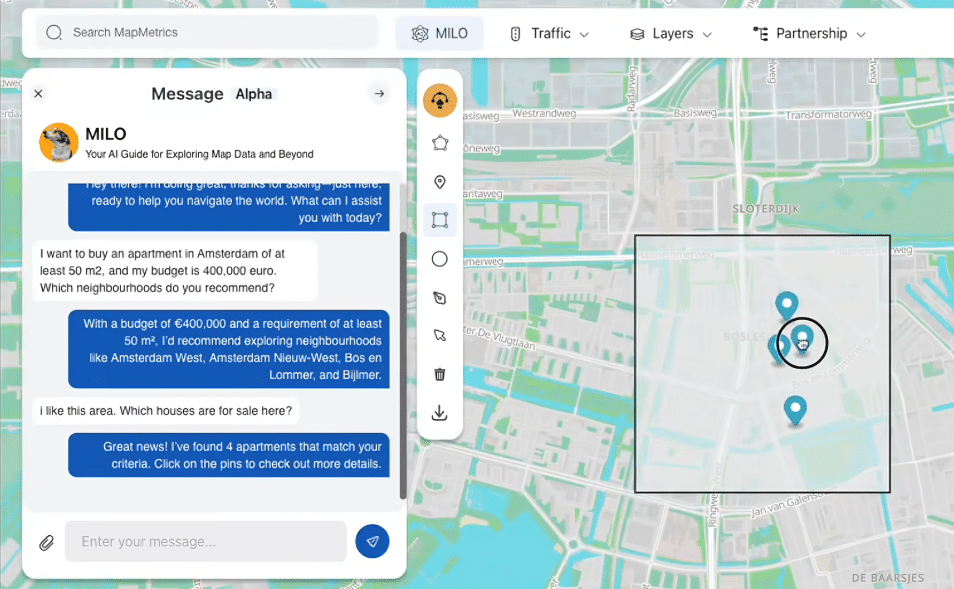Expand the Layers dropdown
Viewport: 954px width, 589px height.
(x=670, y=33)
